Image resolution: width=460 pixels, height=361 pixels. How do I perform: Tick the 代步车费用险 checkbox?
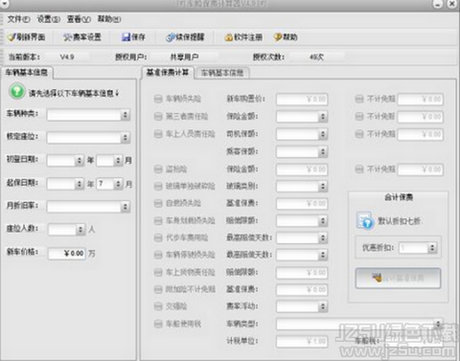[x=158, y=238]
